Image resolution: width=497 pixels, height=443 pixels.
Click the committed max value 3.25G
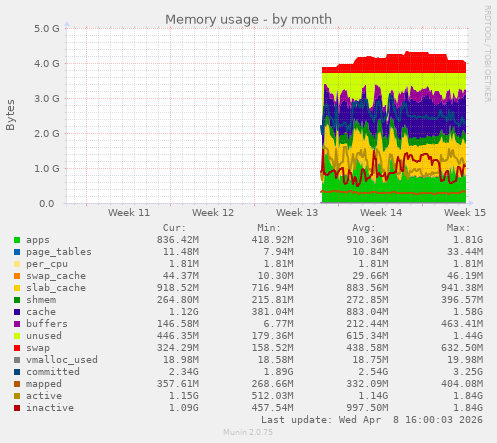[x=468, y=372]
